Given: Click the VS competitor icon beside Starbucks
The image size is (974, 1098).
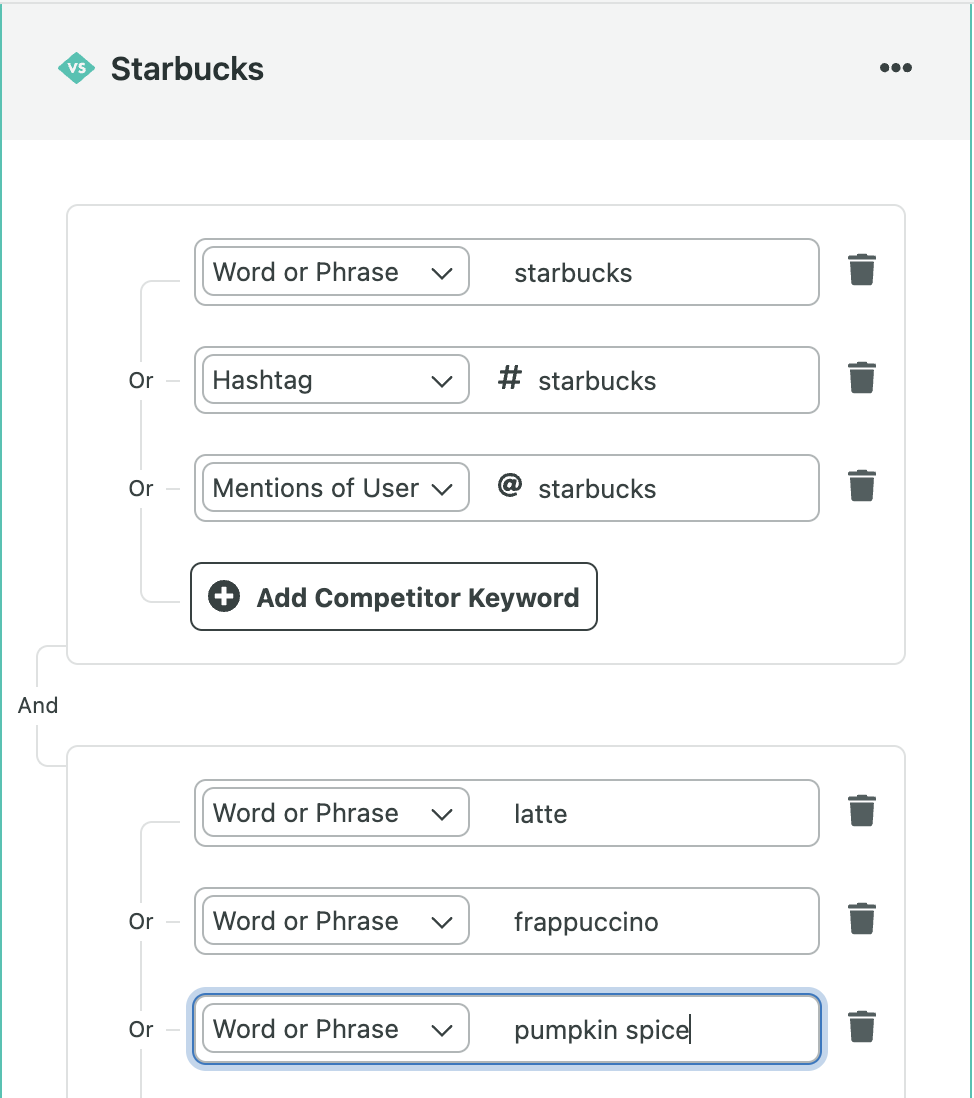Looking at the screenshot, I should (76, 69).
